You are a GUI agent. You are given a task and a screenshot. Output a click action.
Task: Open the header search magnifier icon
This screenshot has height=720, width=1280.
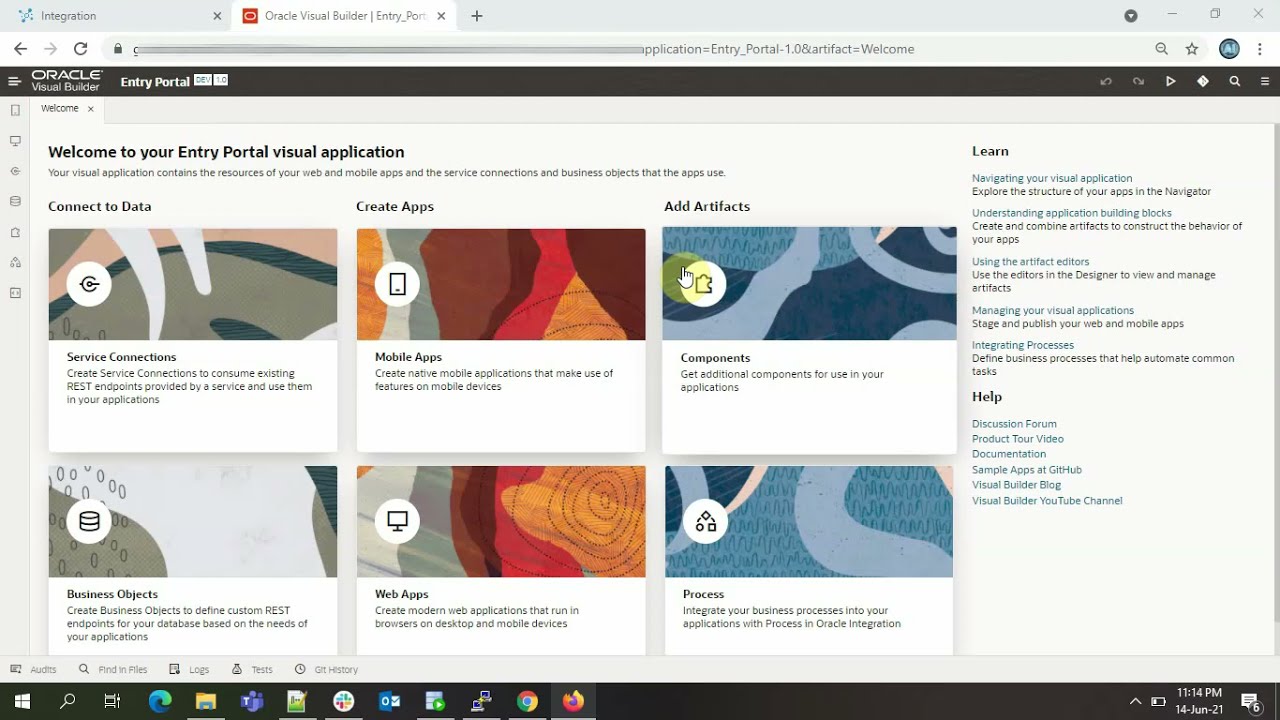click(x=1235, y=82)
